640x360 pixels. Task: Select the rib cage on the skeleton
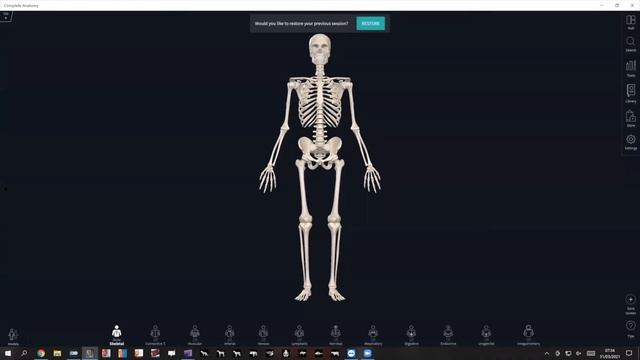coord(320,103)
